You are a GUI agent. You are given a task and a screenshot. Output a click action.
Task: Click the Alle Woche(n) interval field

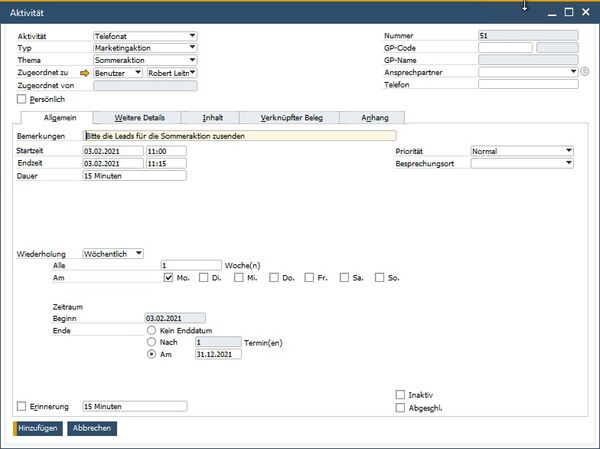point(191,265)
